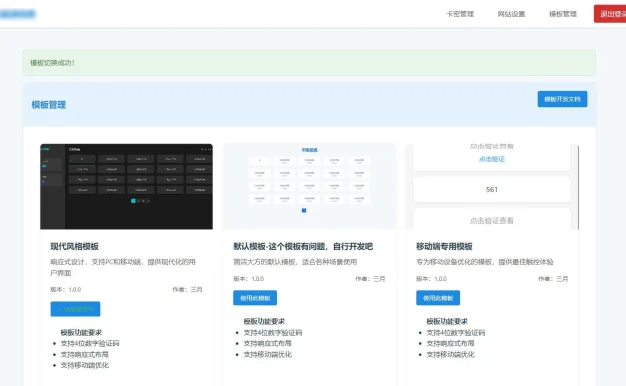This screenshot has width=626, height=386.
Task: Click the 专为移动设备优化的模板 description
Action: click(x=485, y=262)
